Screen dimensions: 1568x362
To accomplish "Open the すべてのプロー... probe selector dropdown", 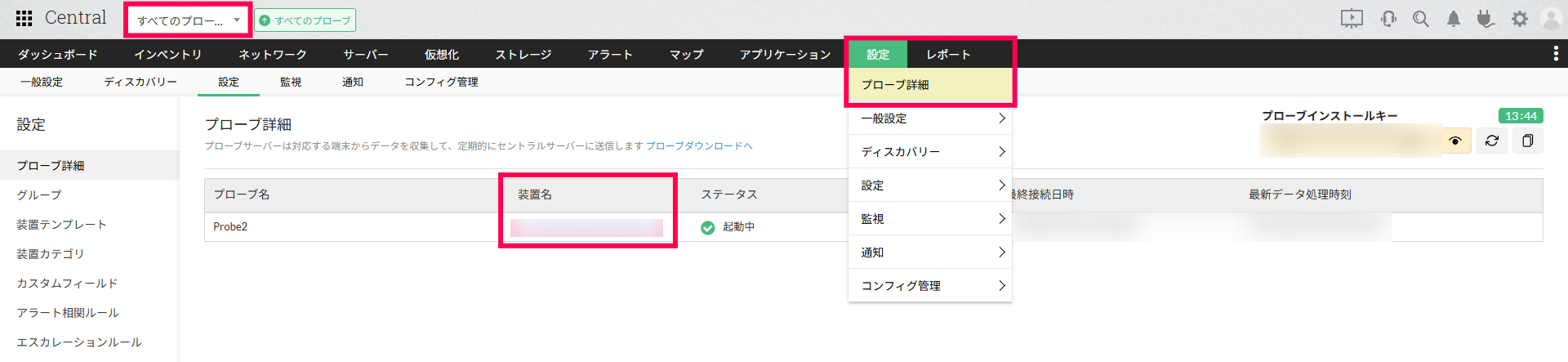I will pyautogui.click(x=188, y=20).
